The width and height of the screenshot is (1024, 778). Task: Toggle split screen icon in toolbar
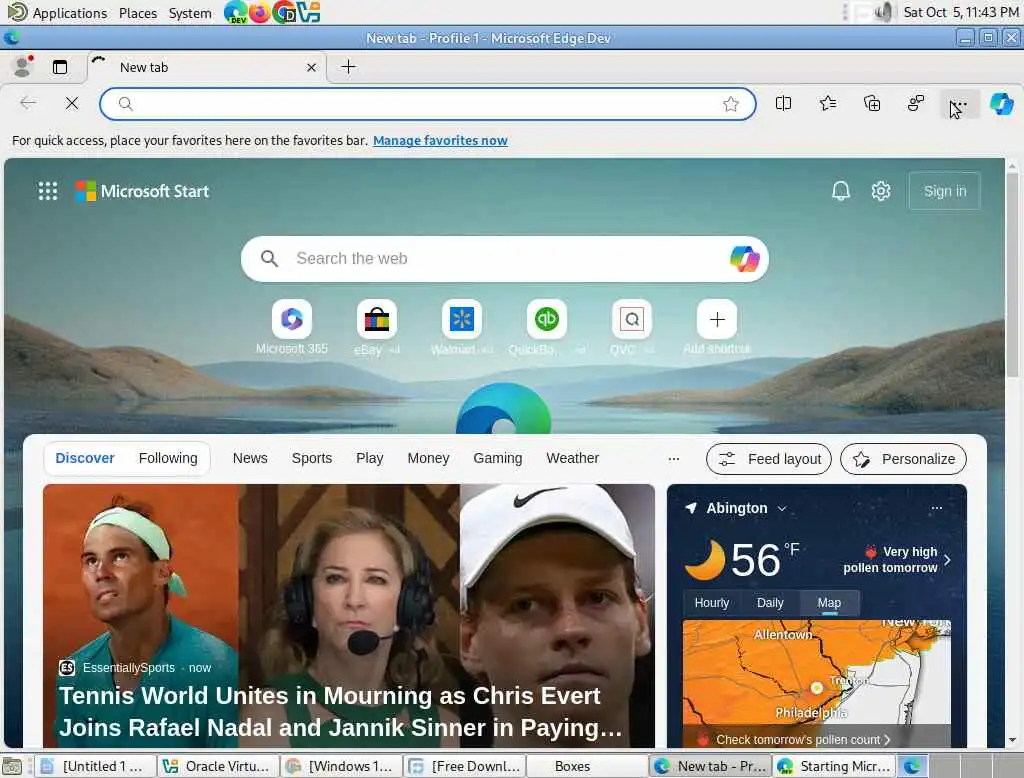click(783, 103)
